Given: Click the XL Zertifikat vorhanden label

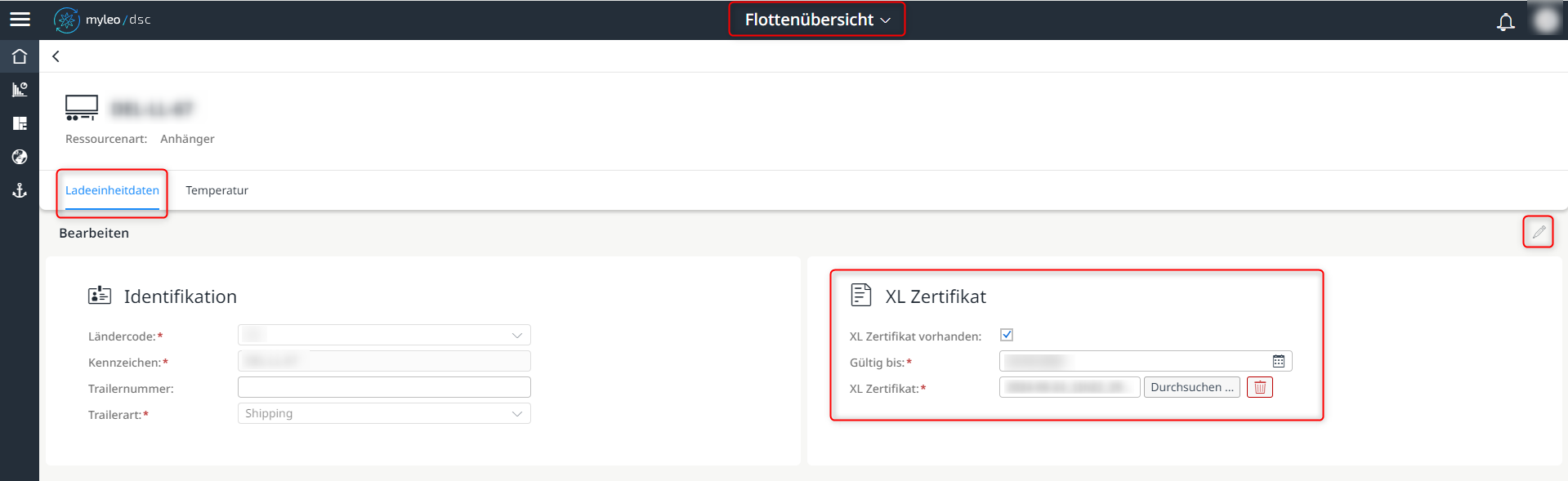Looking at the screenshot, I should pyautogui.click(x=915, y=336).
